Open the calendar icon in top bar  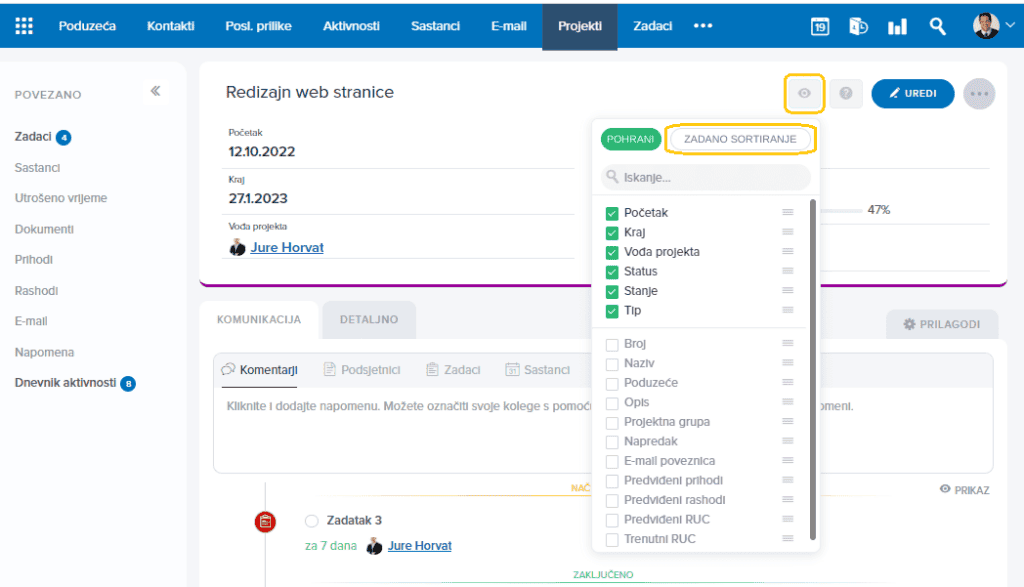click(820, 26)
